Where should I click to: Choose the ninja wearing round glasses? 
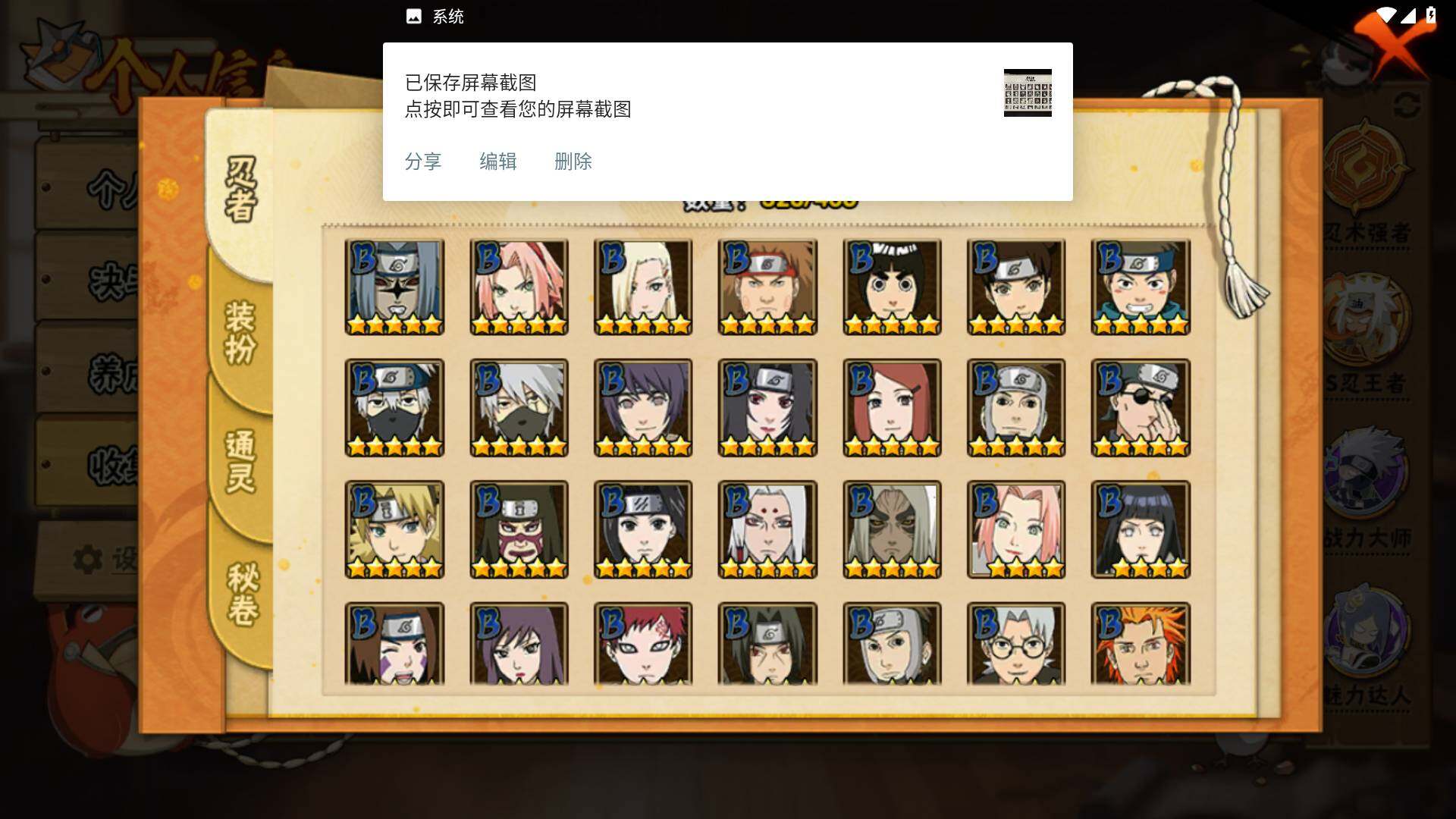coord(1016,644)
